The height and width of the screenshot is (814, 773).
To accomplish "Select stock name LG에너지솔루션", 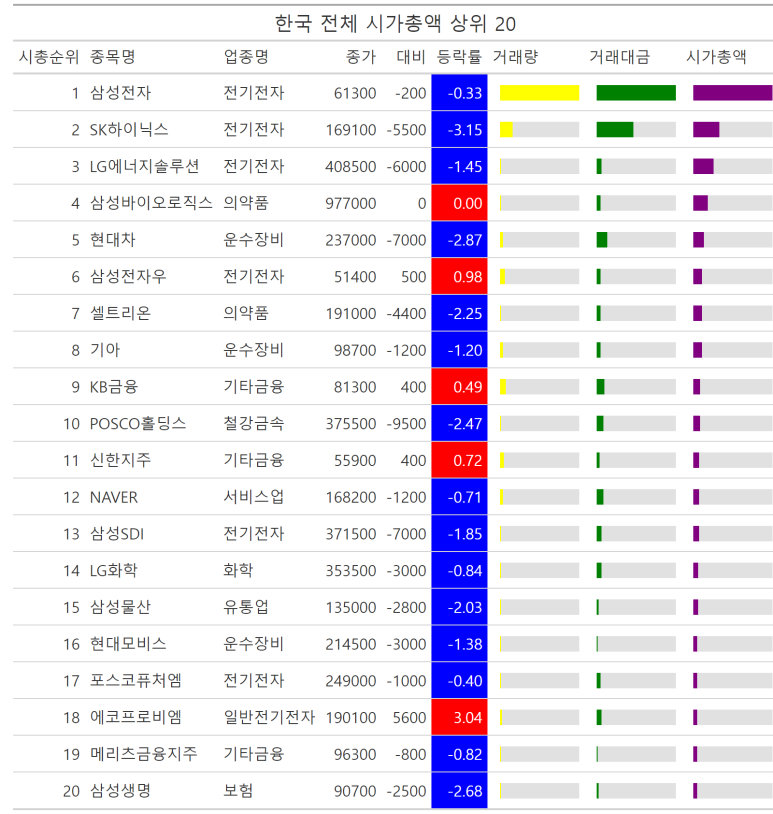I will pyautogui.click(x=144, y=167).
